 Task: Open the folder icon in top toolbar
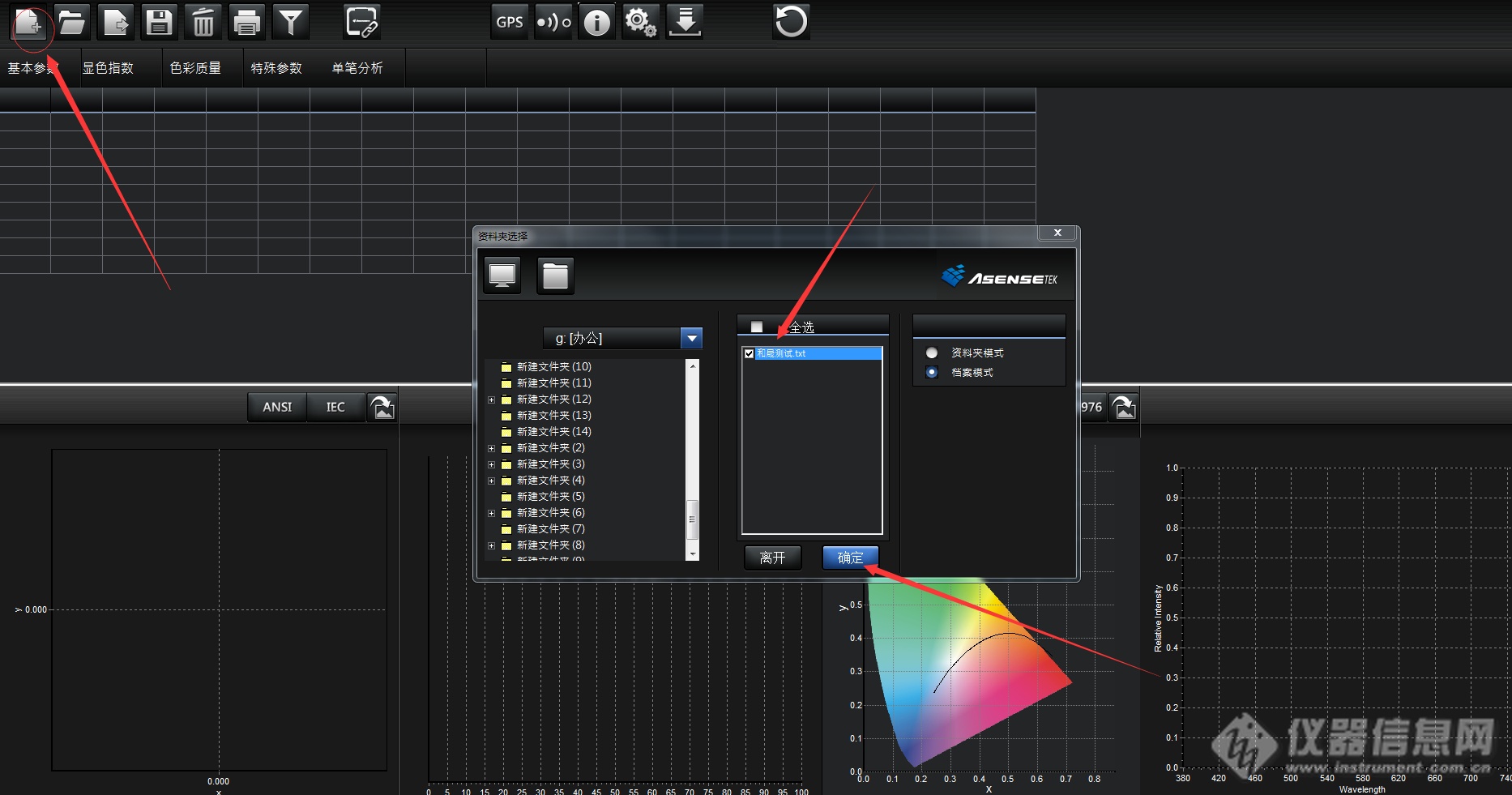pos(72,22)
